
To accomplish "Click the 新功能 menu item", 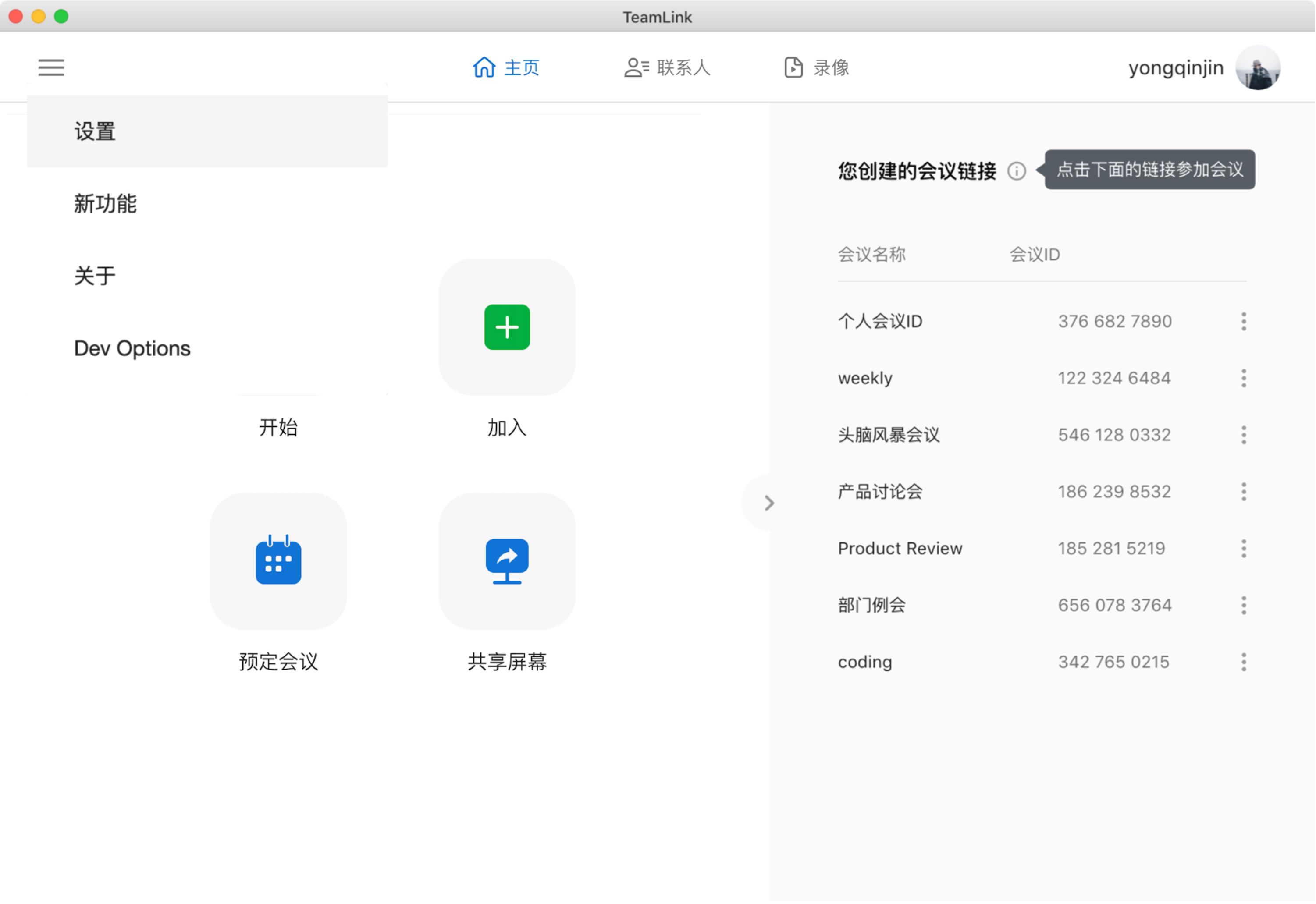I will coord(105,204).
